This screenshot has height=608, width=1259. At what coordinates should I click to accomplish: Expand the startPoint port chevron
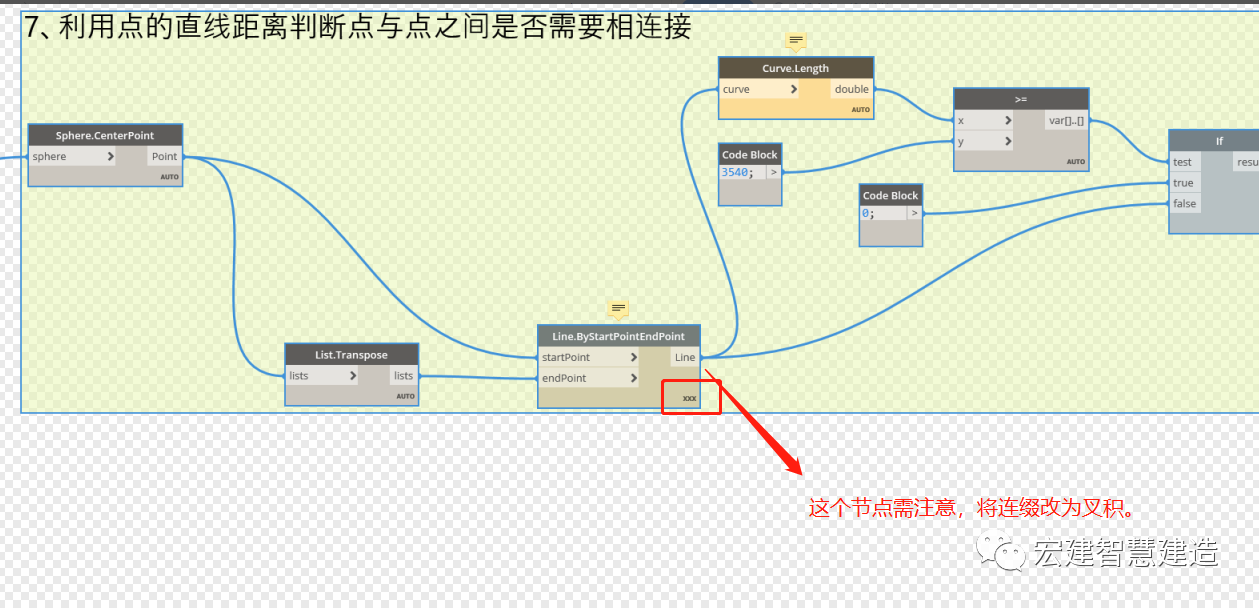[x=634, y=357]
